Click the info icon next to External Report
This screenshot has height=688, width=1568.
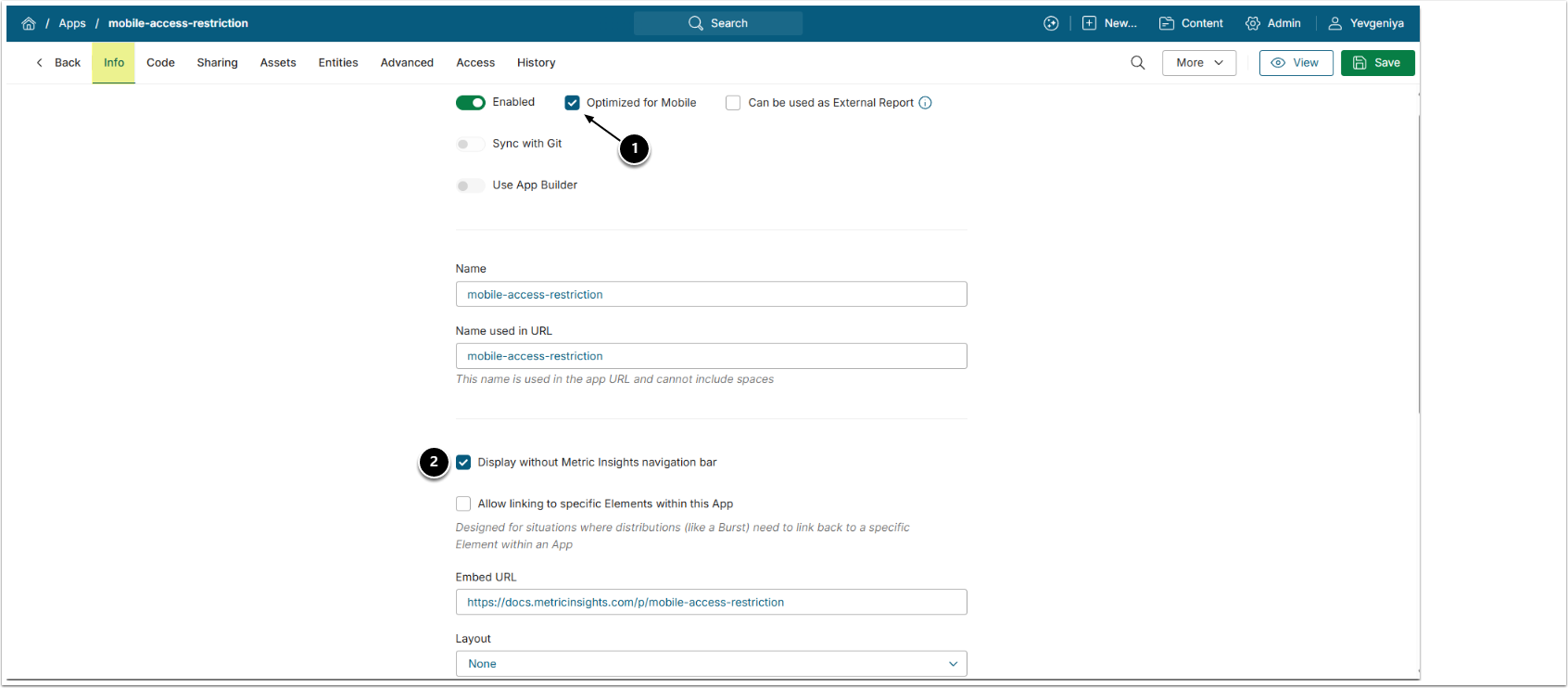pos(925,103)
